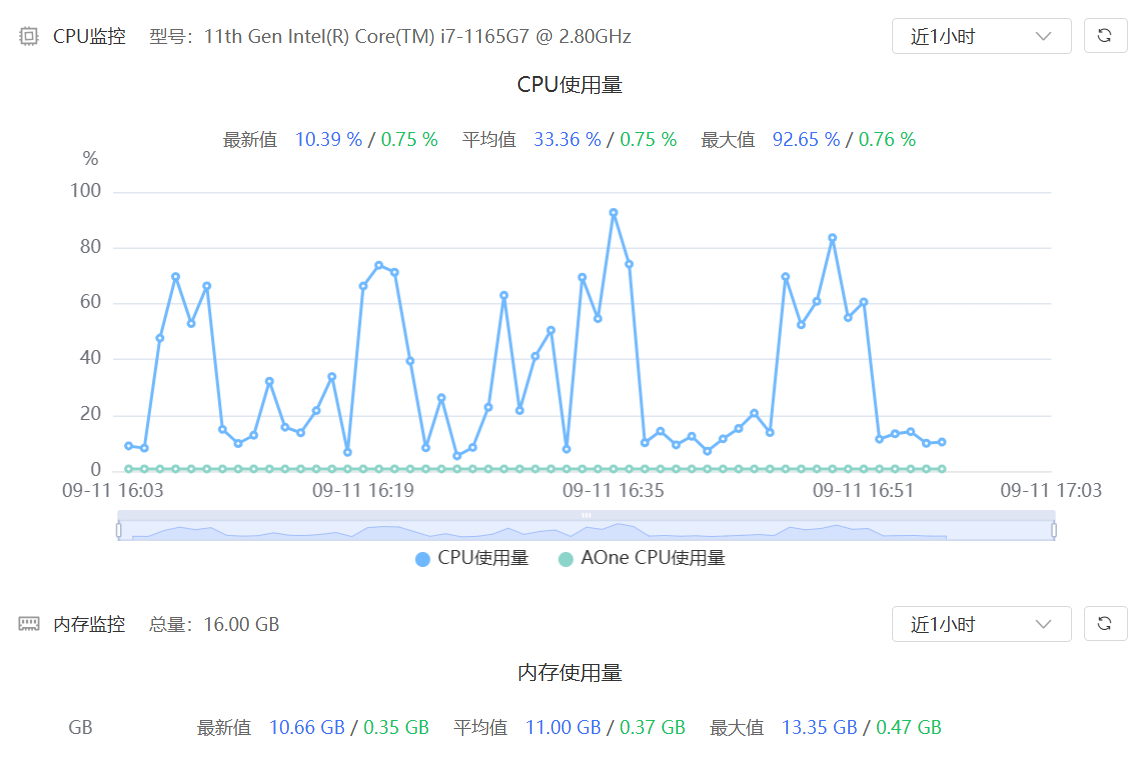Click the memory time range dropdown chevron
The image size is (1144, 769).
pyautogui.click(x=1043, y=625)
